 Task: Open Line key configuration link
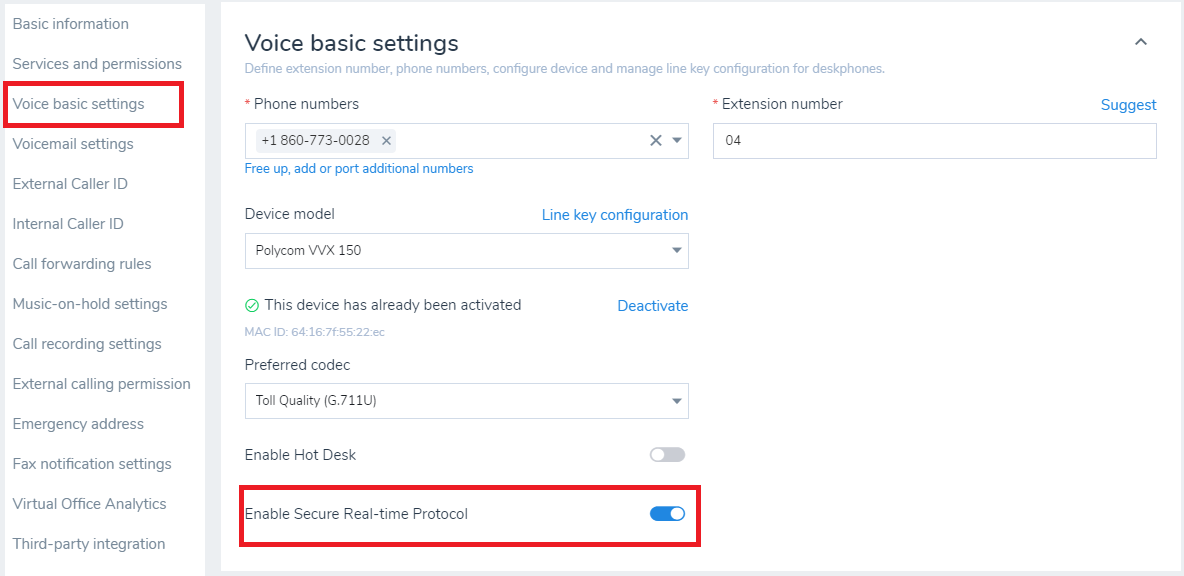[615, 215]
